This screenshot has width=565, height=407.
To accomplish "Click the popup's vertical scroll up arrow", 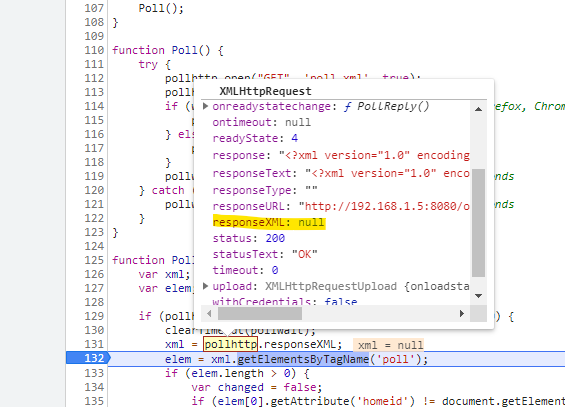I will coord(478,109).
